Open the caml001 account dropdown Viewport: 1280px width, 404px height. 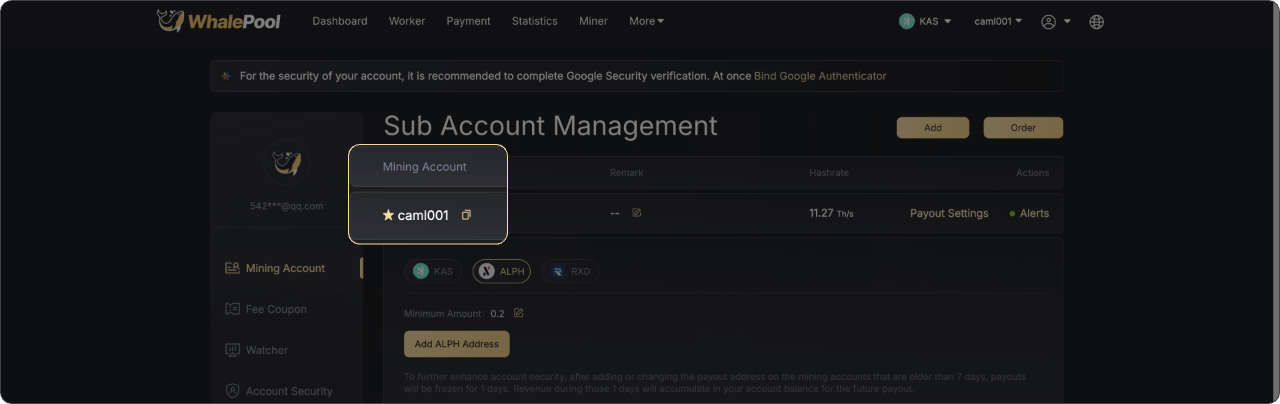click(998, 21)
